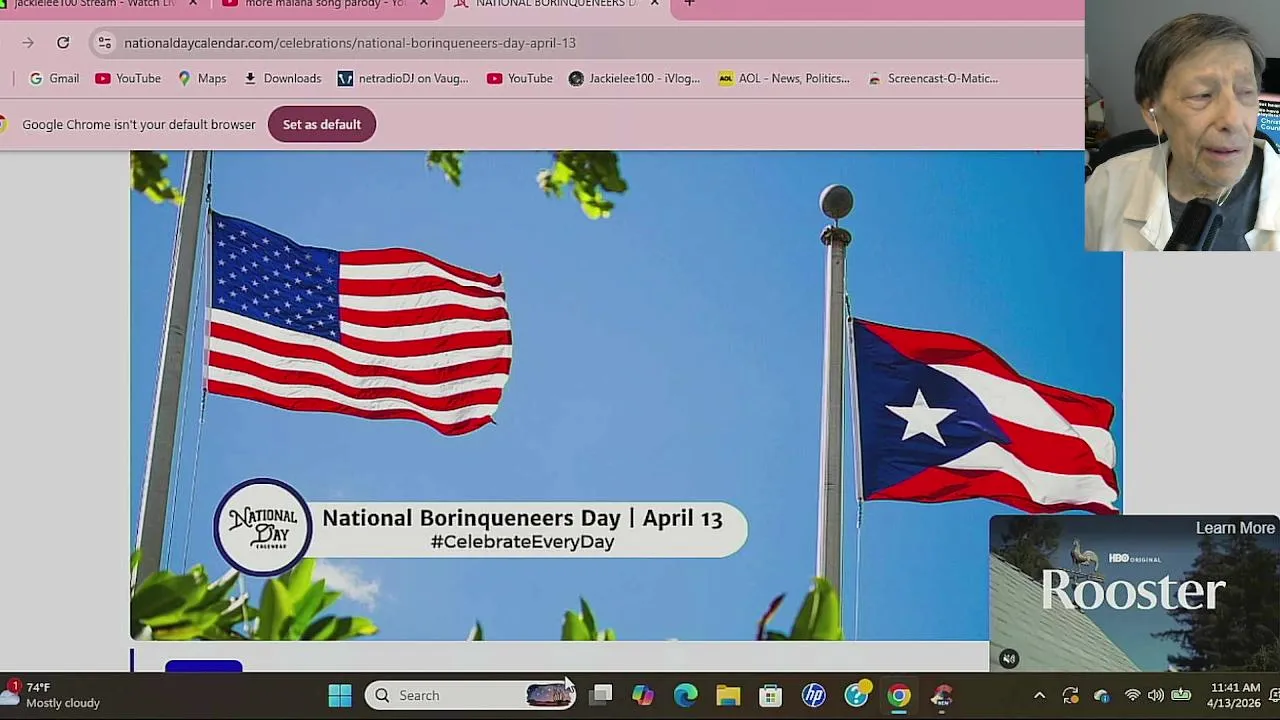Open the Downloads bookmark
Viewport: 1280px width, 720px height.
(x=282, y=78)
